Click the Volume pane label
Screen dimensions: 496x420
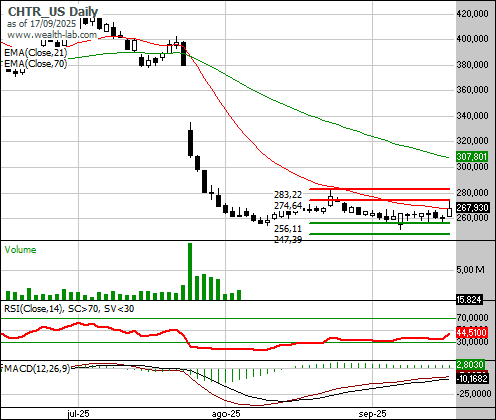(20, 250)
